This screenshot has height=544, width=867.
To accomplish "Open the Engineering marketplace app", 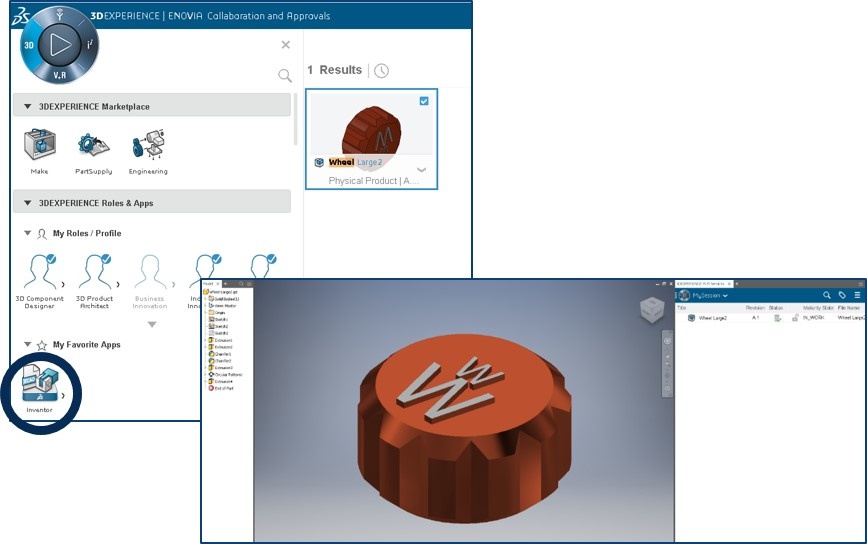I will tap(148, 153).
